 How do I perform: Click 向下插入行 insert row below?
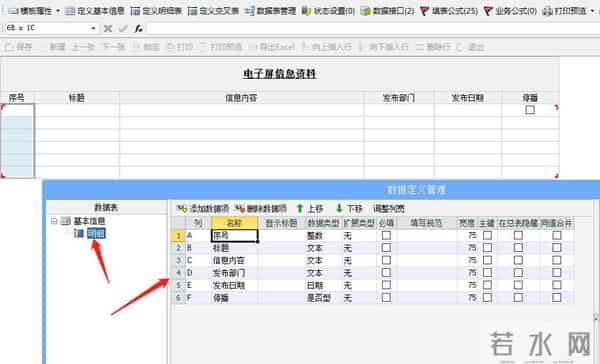click(x=384, y=47)
